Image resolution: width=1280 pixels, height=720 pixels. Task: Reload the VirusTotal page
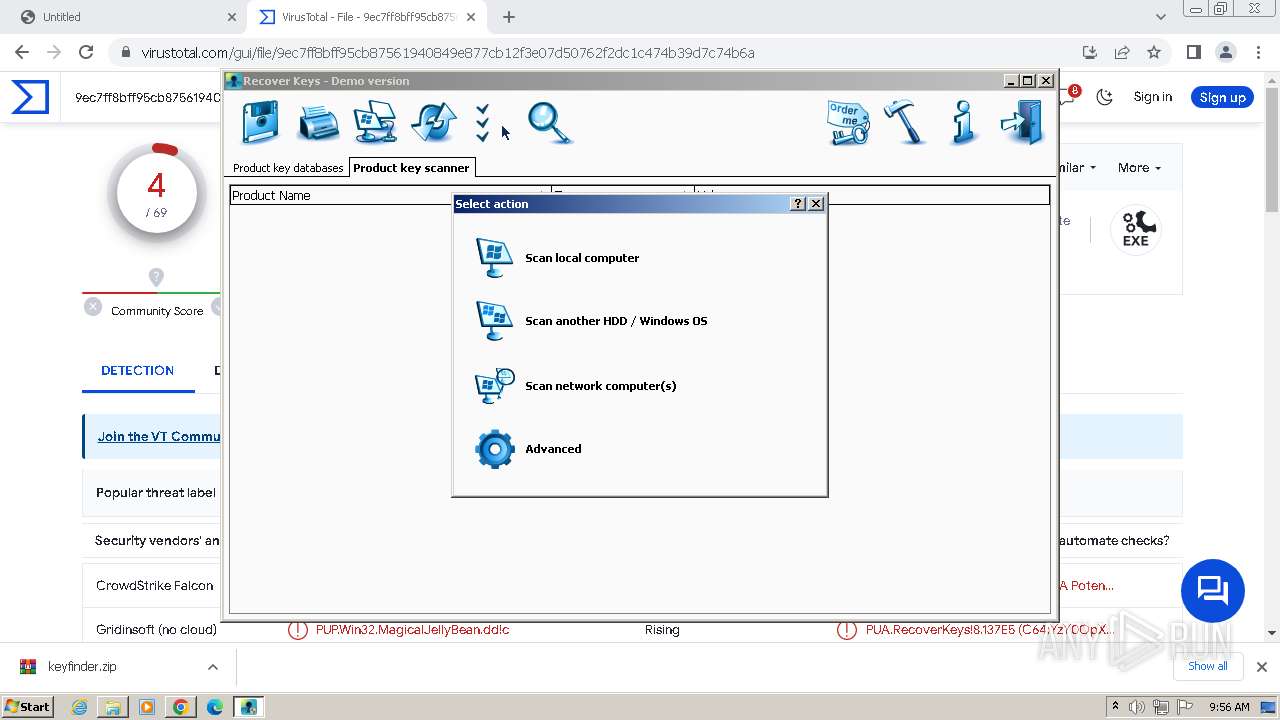[86, 53]
